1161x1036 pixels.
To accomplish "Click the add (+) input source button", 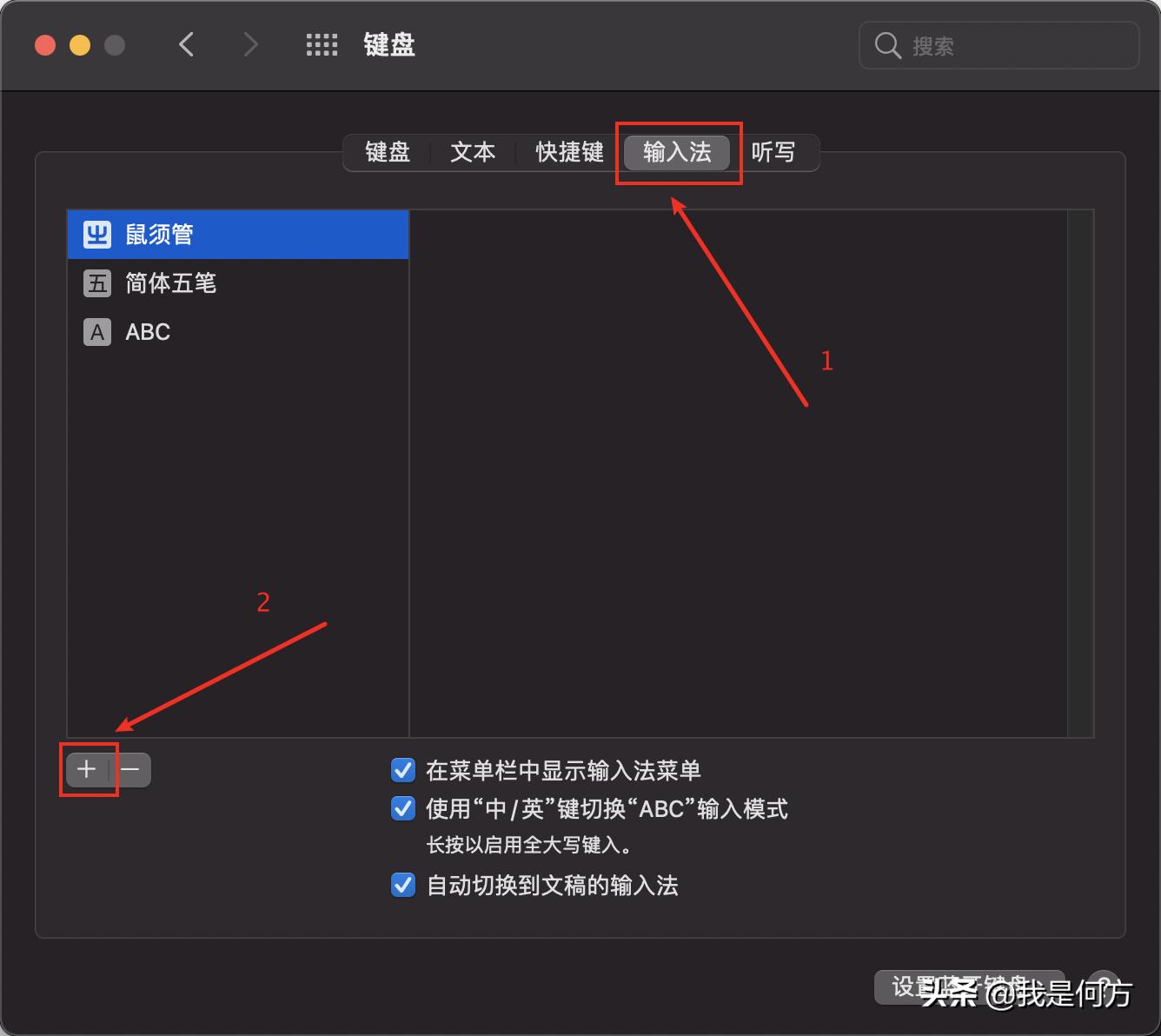I will point(87,769).
